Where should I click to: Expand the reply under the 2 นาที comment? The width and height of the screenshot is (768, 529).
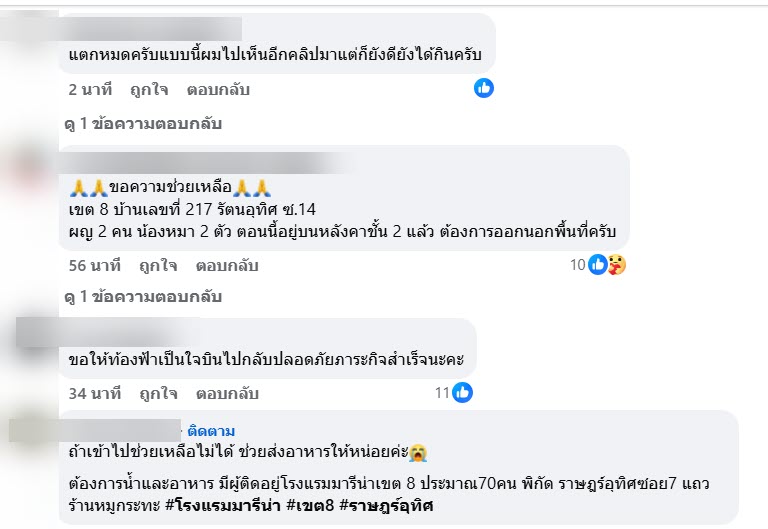(142, 124)
